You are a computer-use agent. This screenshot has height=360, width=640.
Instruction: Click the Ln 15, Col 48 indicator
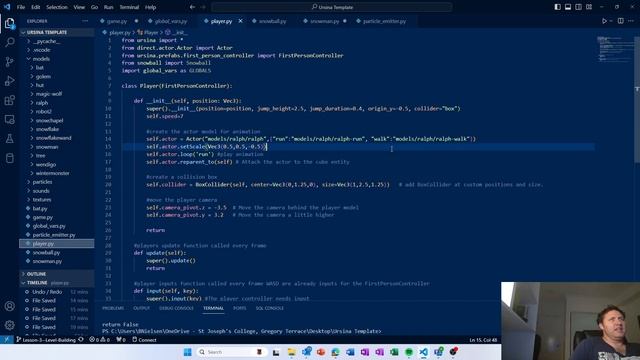pos(483,340)
